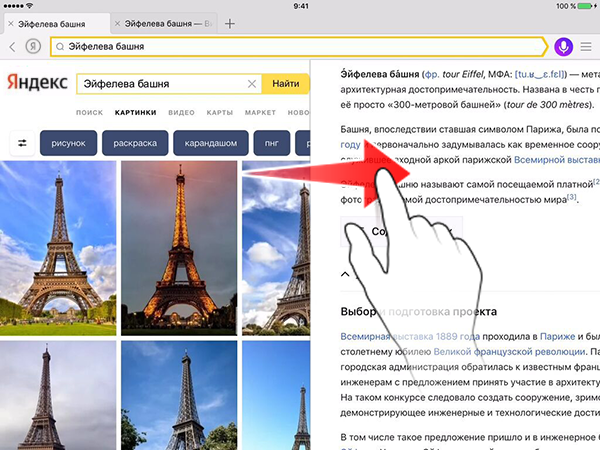Open the КАРТЫ section

(220, 112)
